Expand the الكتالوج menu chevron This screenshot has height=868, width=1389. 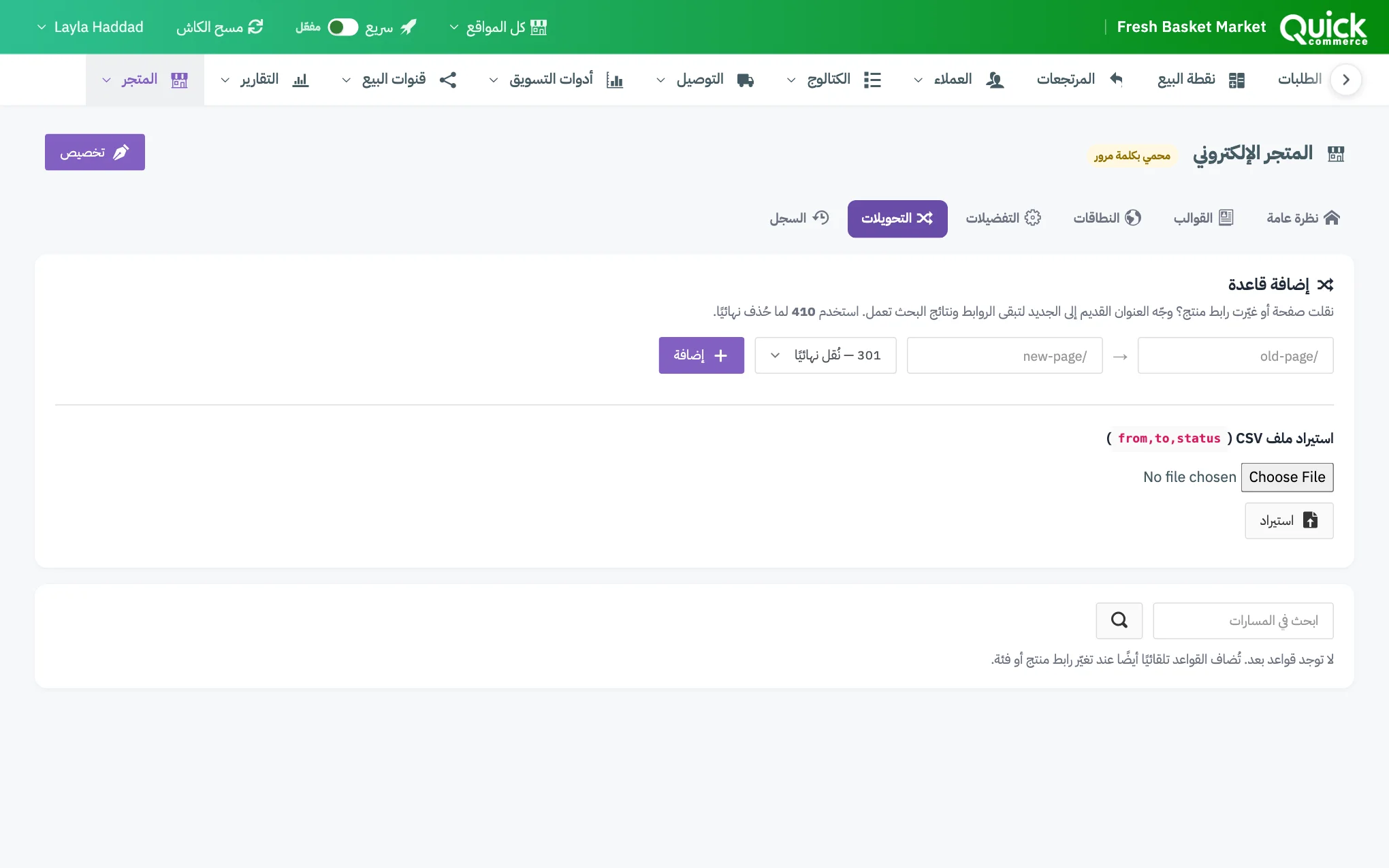791,80
